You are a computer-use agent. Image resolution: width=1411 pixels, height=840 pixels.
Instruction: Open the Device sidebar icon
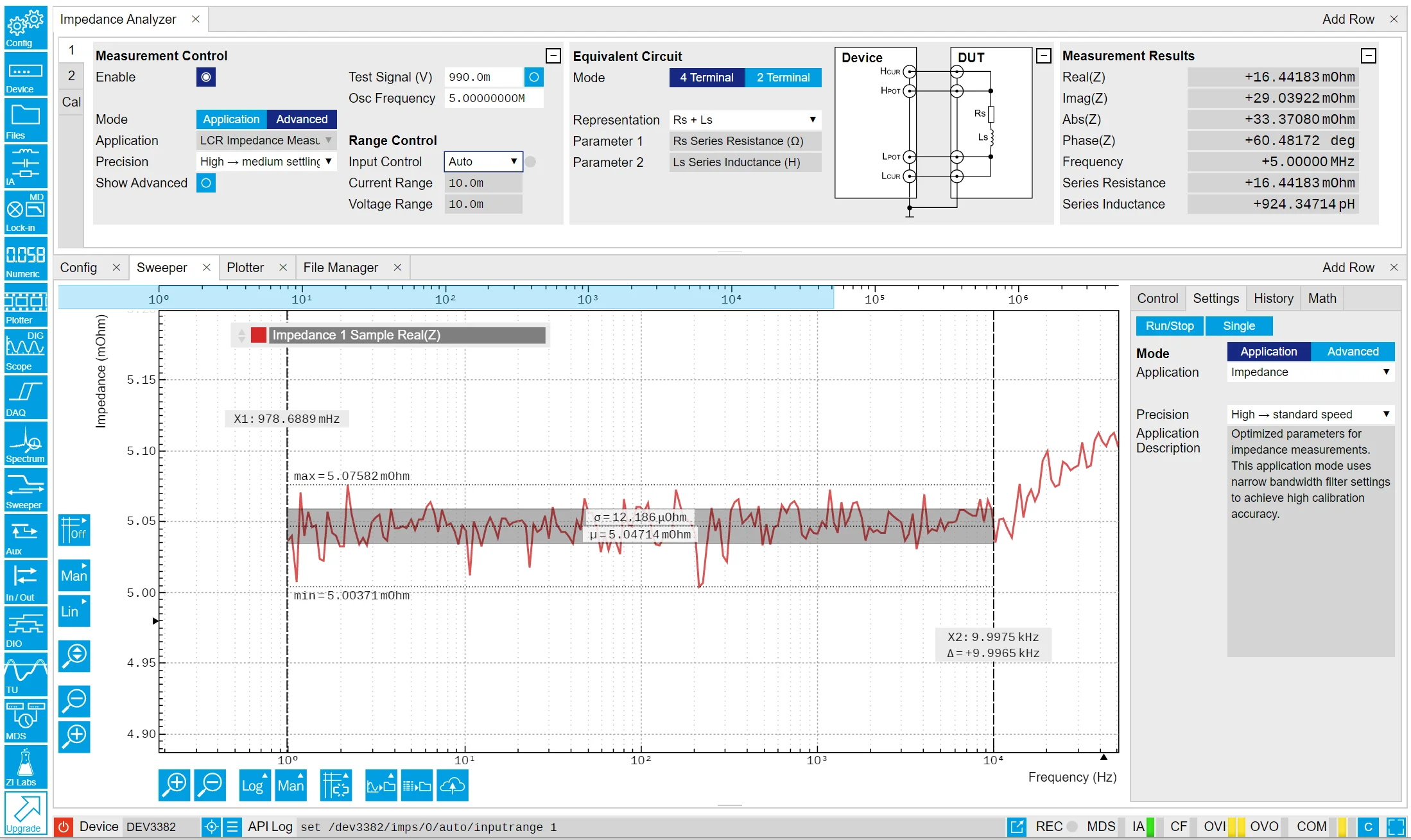[x=26, y=74]
